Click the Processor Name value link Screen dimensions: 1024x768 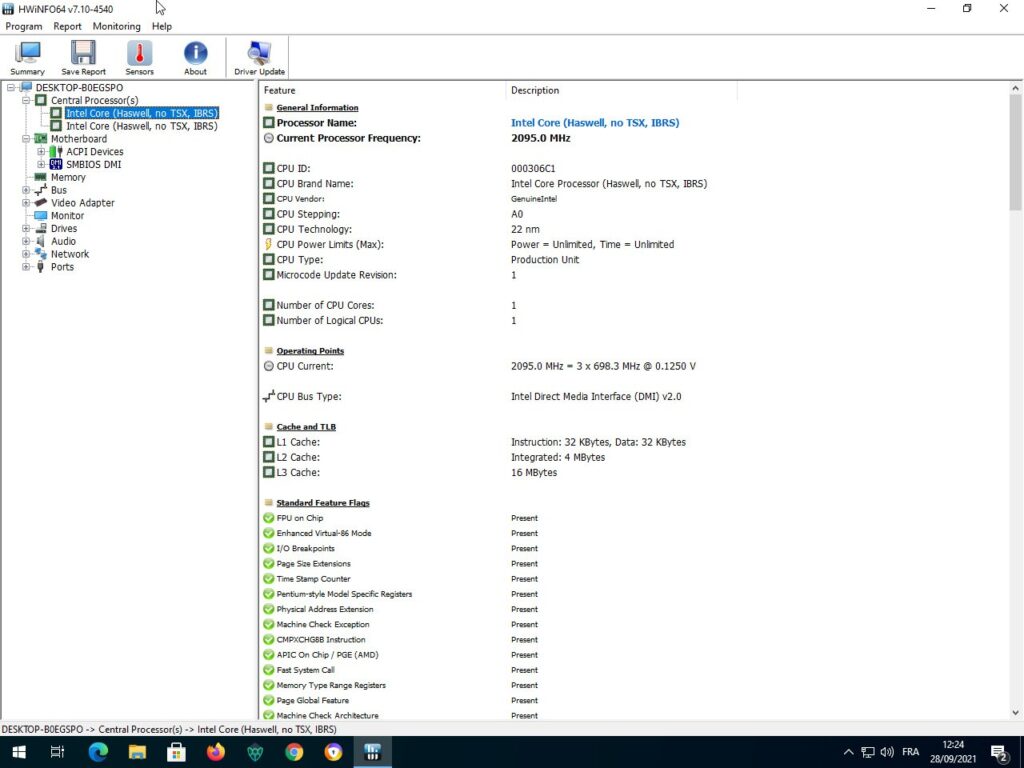(x=595, y=123)
